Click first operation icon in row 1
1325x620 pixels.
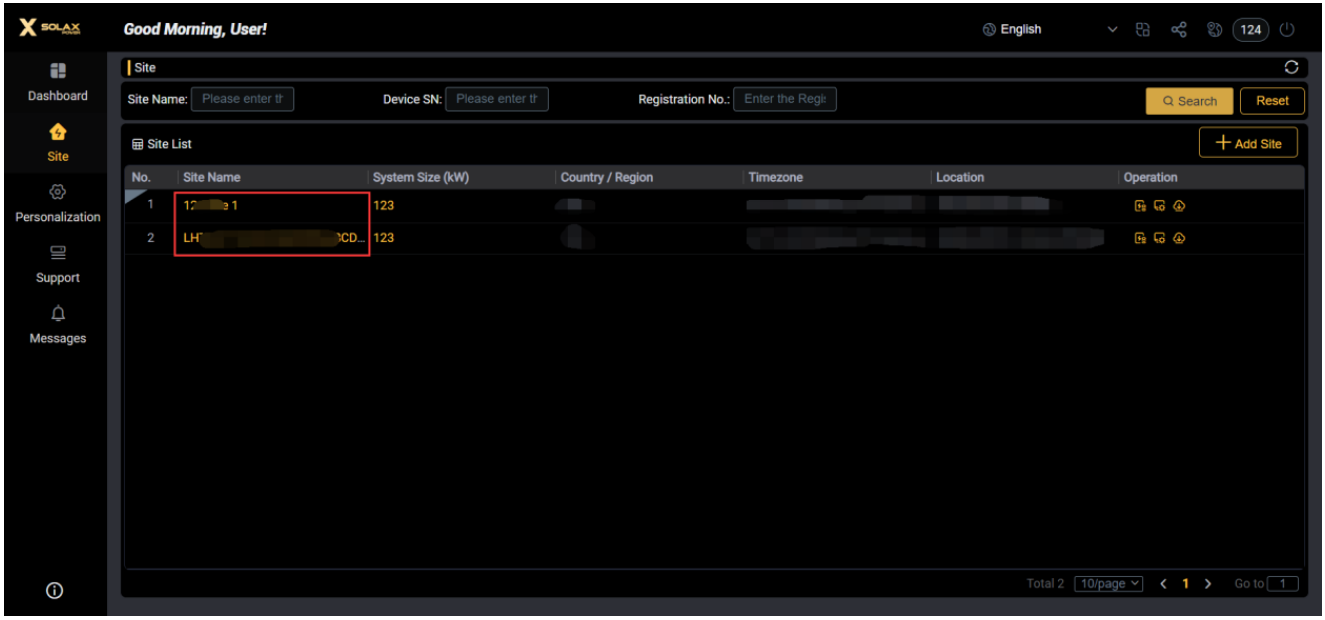click(x=1140, y=207)
